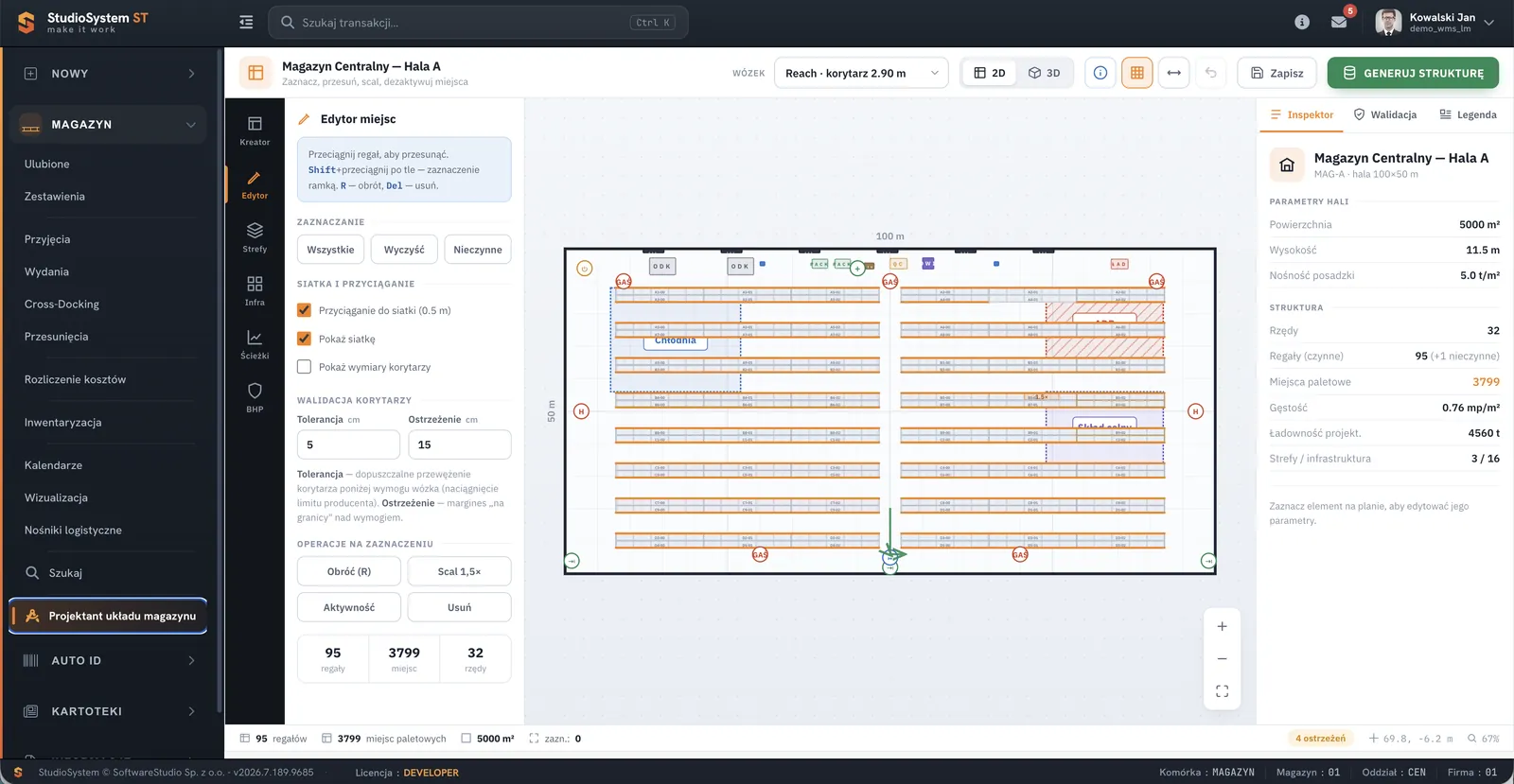Collapse the MAGAZYN menu section

(x=109, y=125)
